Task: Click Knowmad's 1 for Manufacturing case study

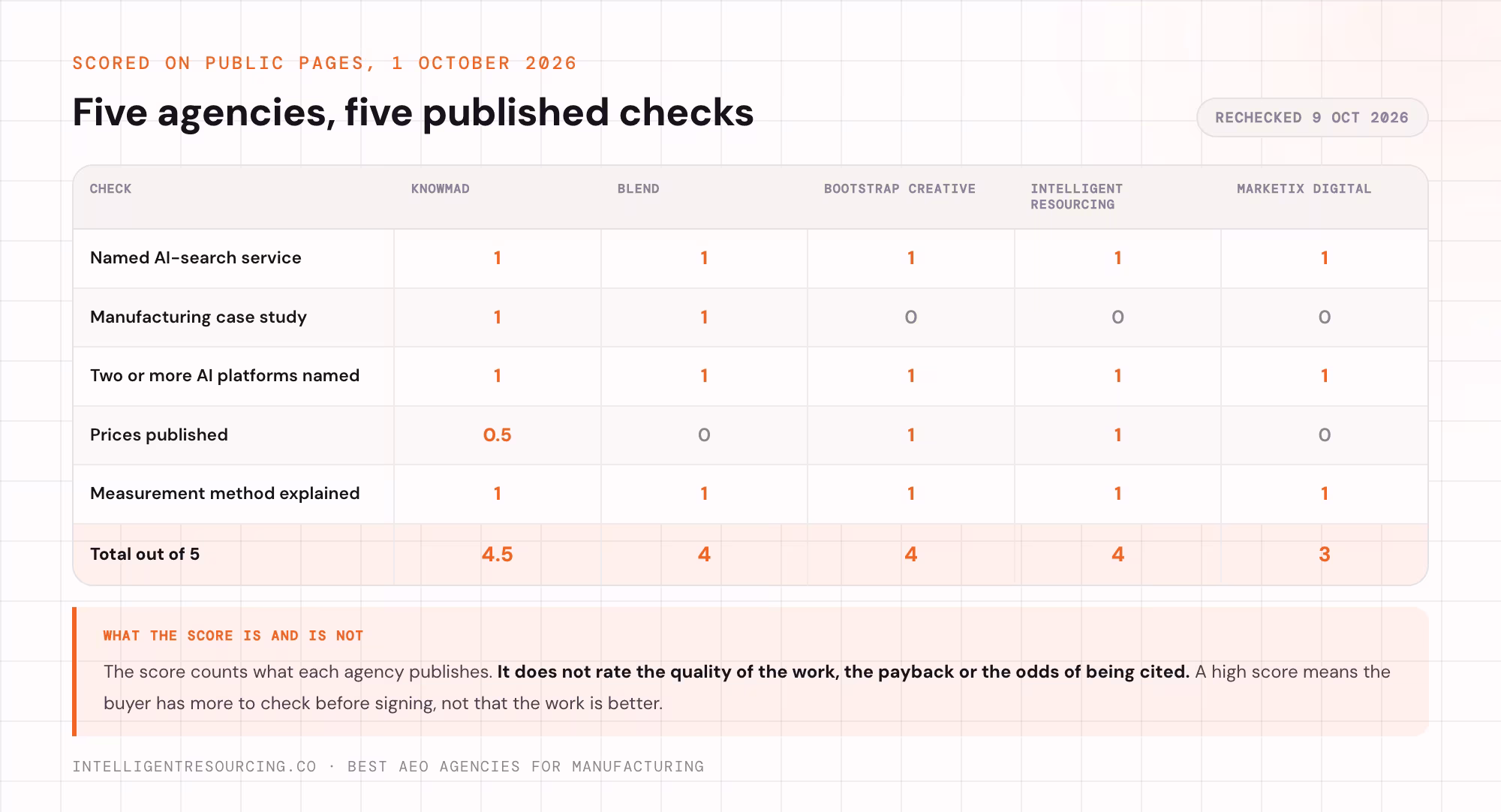Action: coord(498,317)
